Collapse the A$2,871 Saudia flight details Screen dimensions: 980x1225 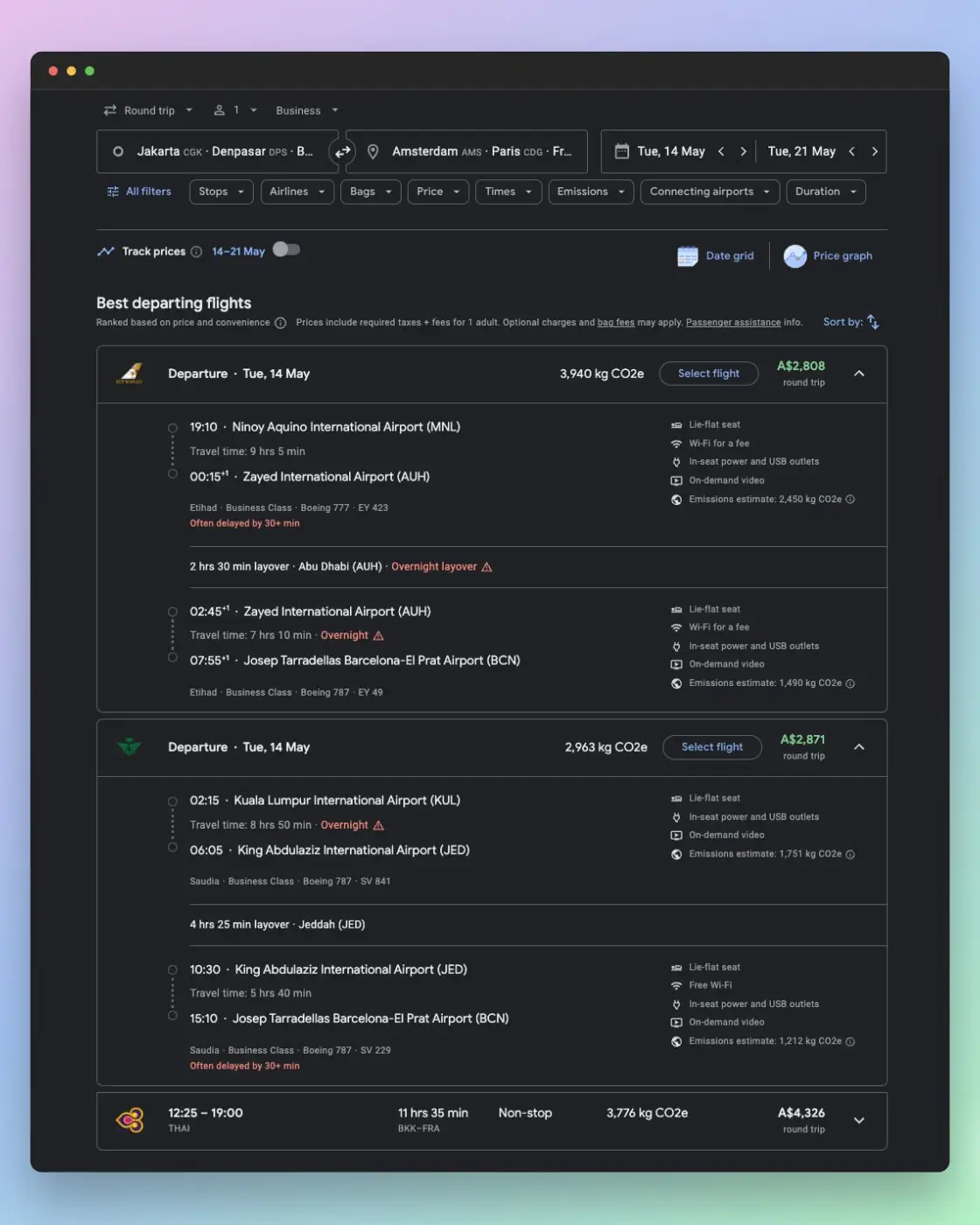click(x=859, y=747)
